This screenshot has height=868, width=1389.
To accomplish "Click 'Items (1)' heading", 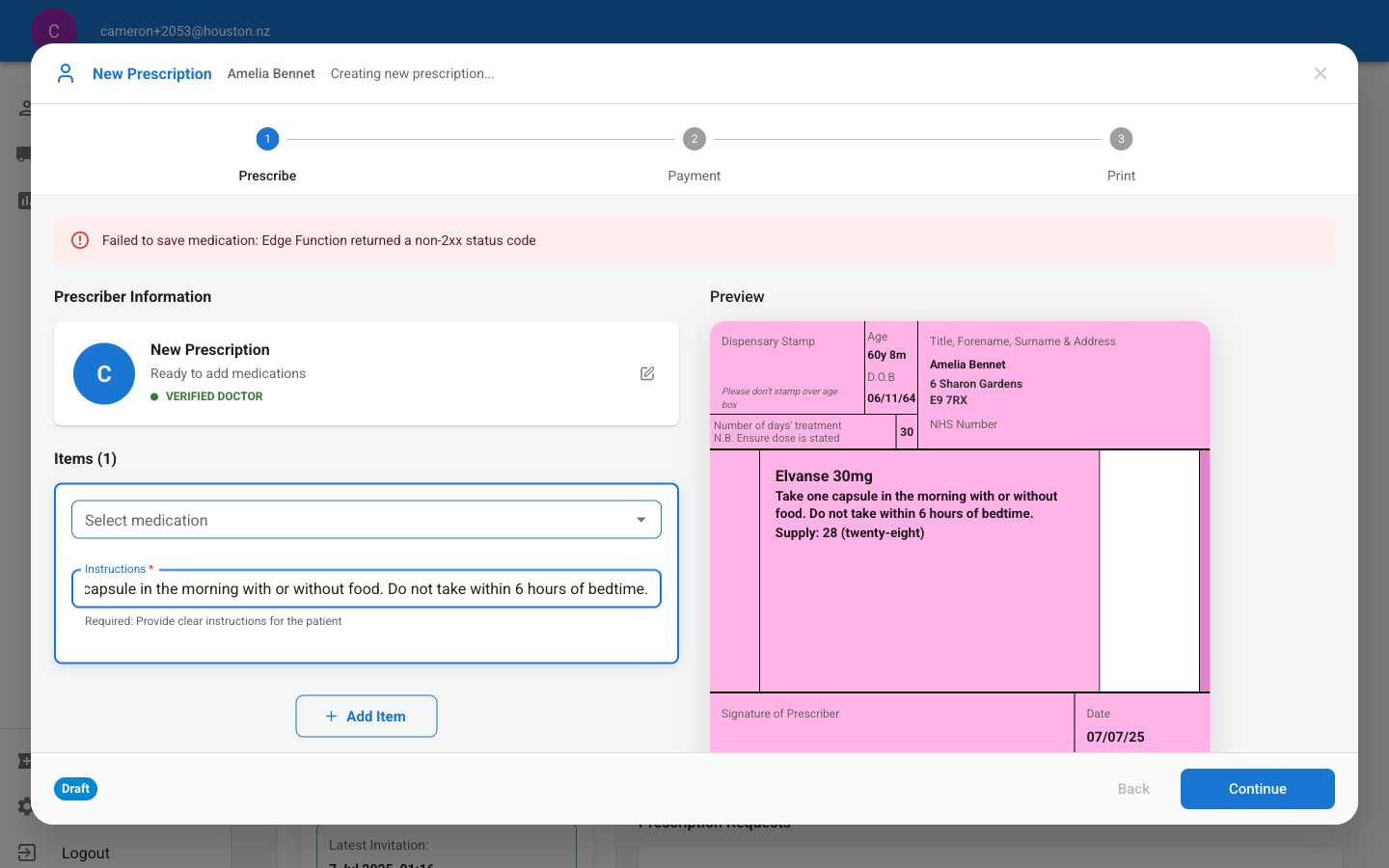I will pos(85,459).
